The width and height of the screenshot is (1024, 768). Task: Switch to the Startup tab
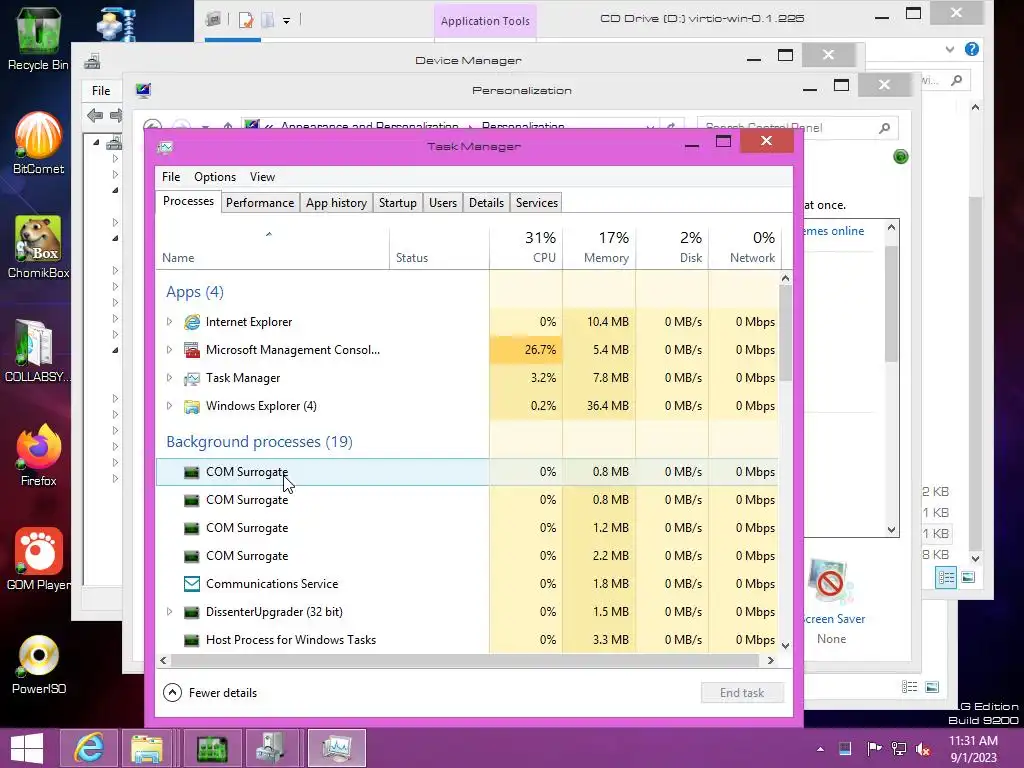[x=398, y=203]
